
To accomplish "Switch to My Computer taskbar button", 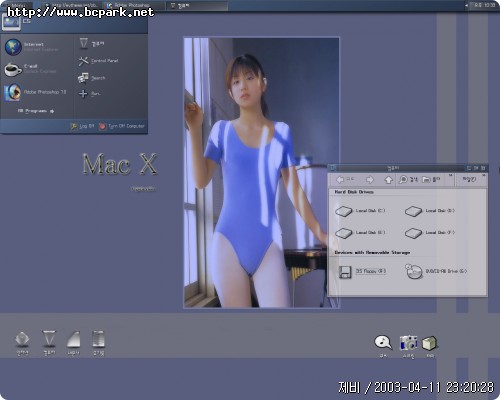I will coord(197,5).
